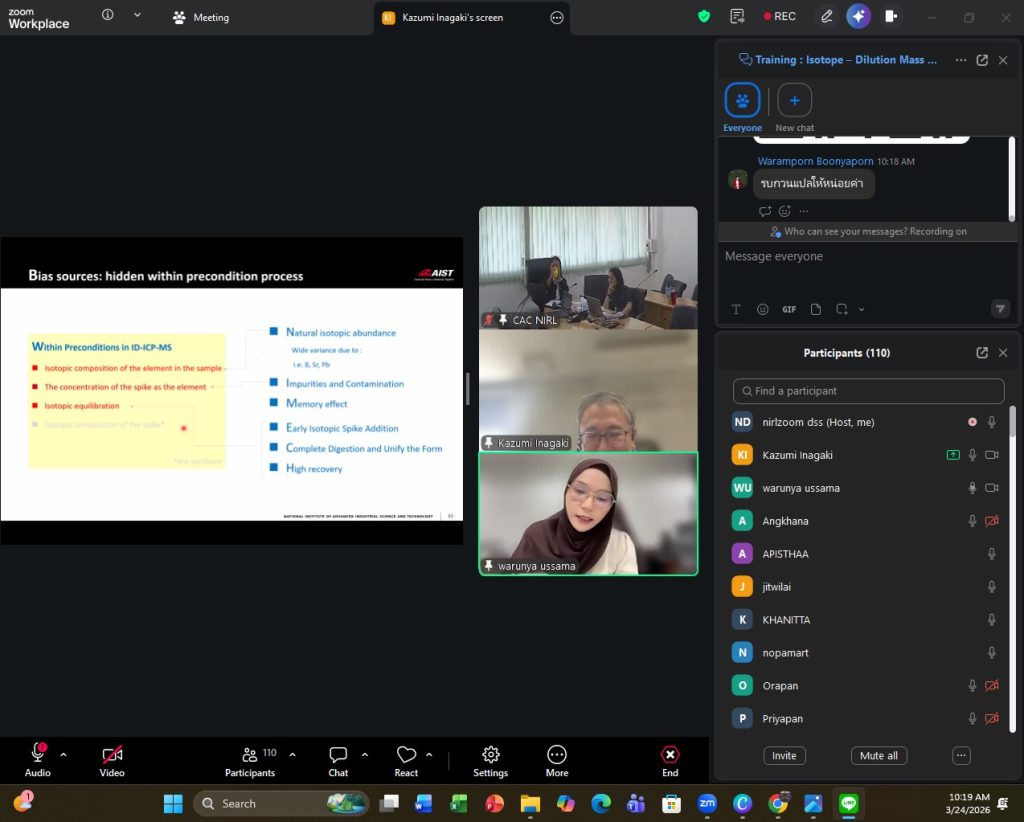Click the green encryption shield icon
Screen dimensions: 1024x822
pyautogui.click(x=704, y=16)
